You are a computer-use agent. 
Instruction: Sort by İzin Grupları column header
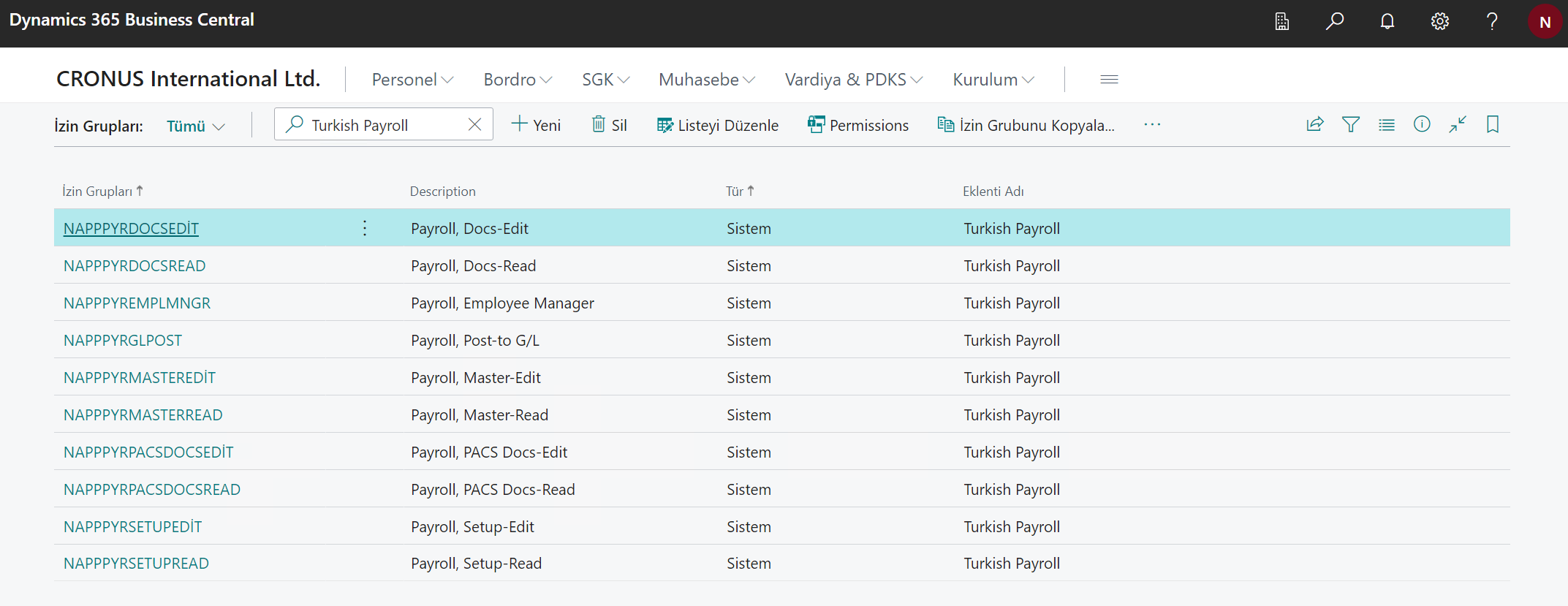[102, 191]
